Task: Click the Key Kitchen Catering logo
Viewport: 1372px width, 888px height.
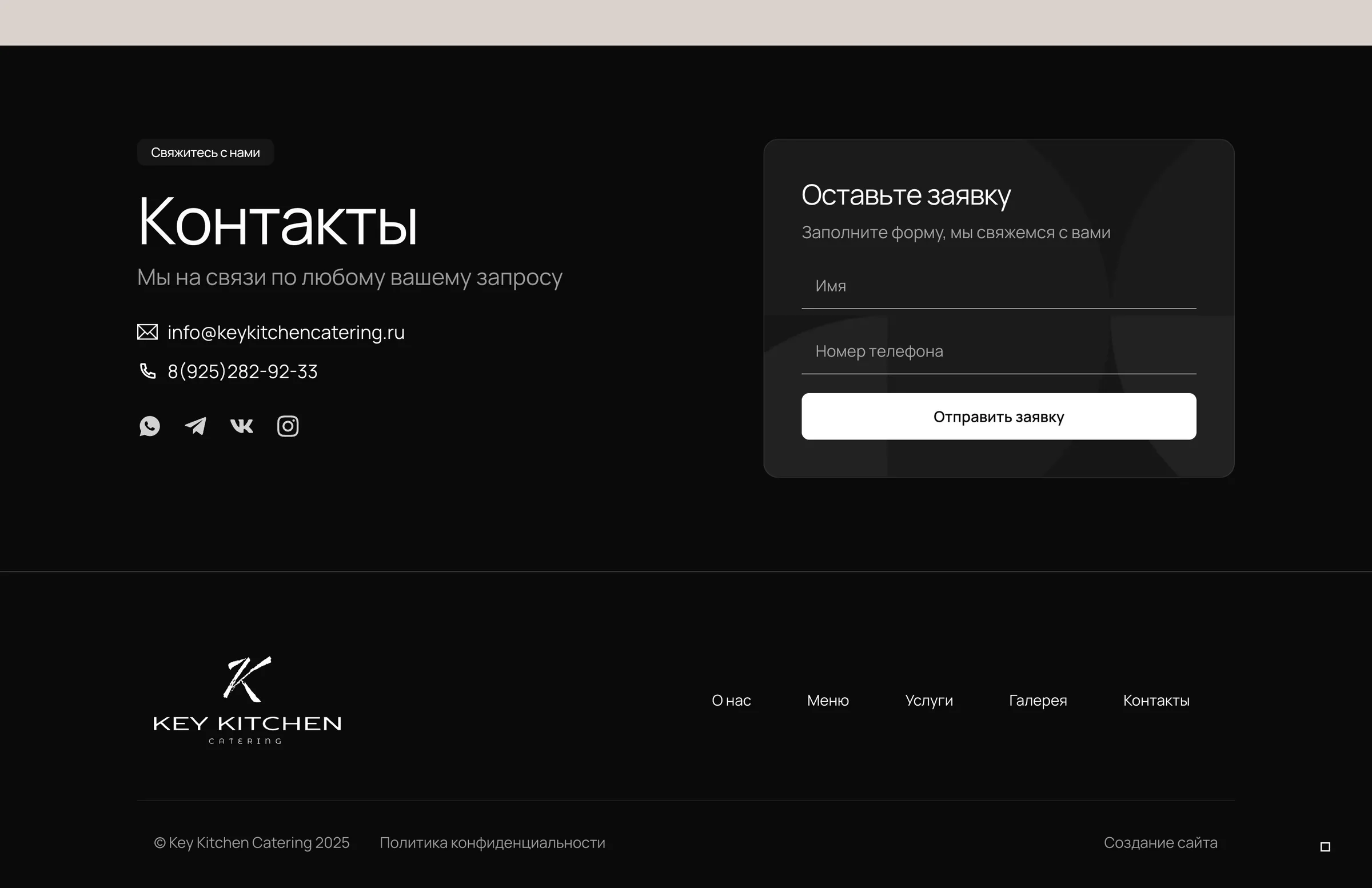Action: [248, 700]
